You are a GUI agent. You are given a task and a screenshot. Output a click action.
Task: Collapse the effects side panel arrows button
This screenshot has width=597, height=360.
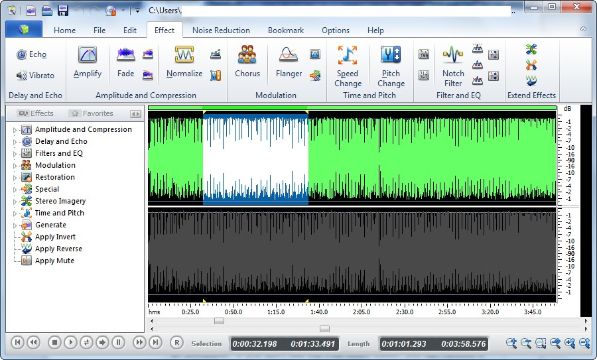click(x=136, y=114)
